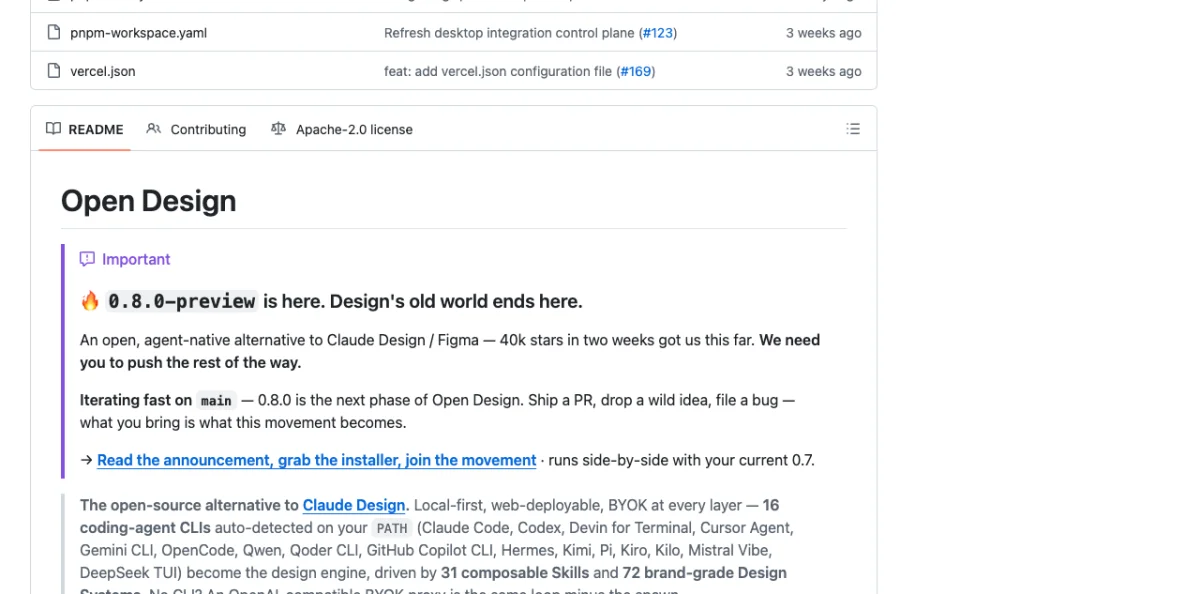The image size is (1200, 594).
Task: Click the 'Iterating fast on' bold text
Action: click(136, 400)
